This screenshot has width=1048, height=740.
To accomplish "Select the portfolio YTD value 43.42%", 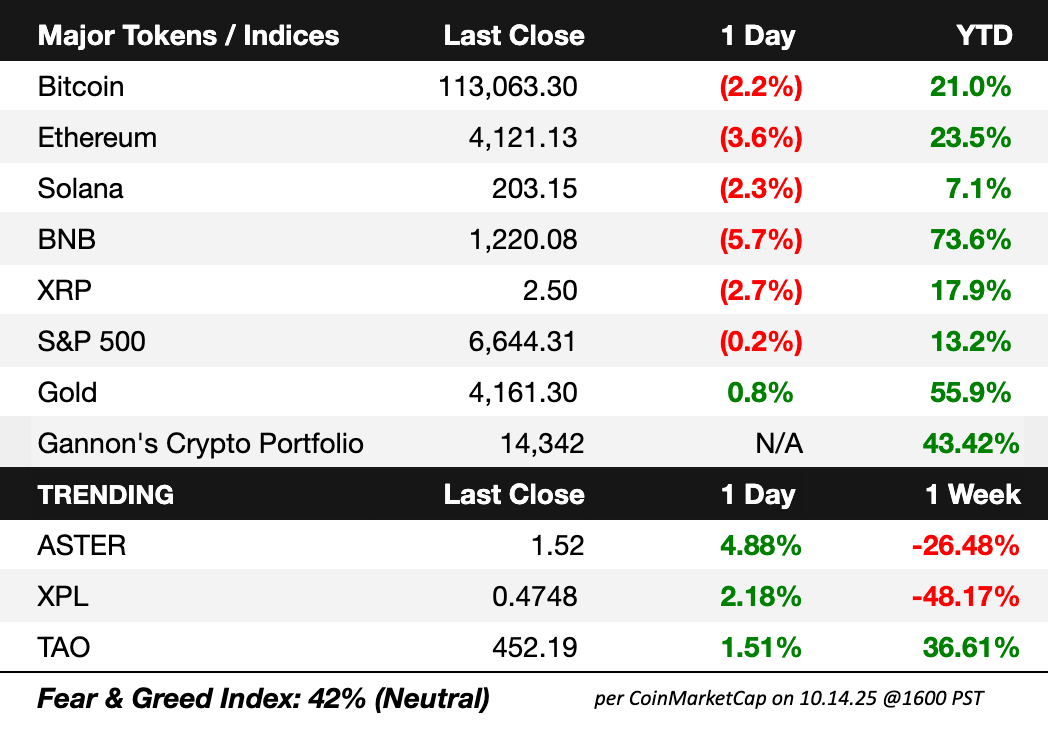I will (965, 443).
